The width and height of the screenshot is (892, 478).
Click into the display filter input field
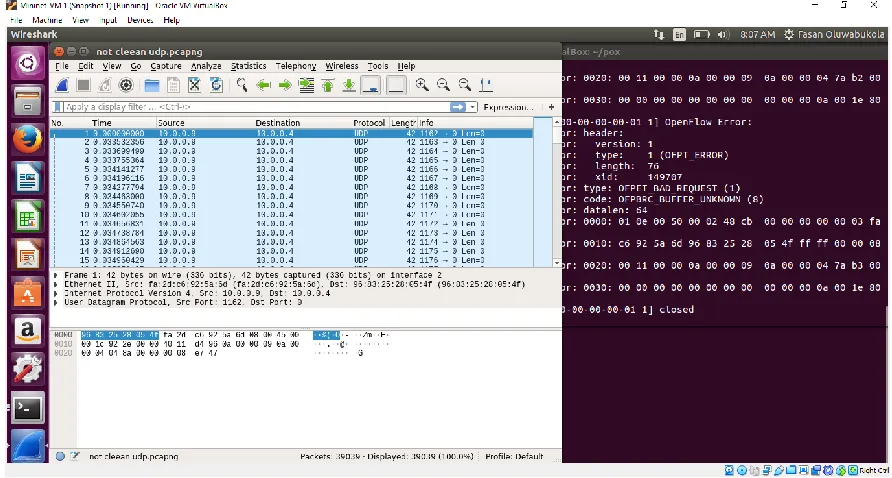coord(256,107)
